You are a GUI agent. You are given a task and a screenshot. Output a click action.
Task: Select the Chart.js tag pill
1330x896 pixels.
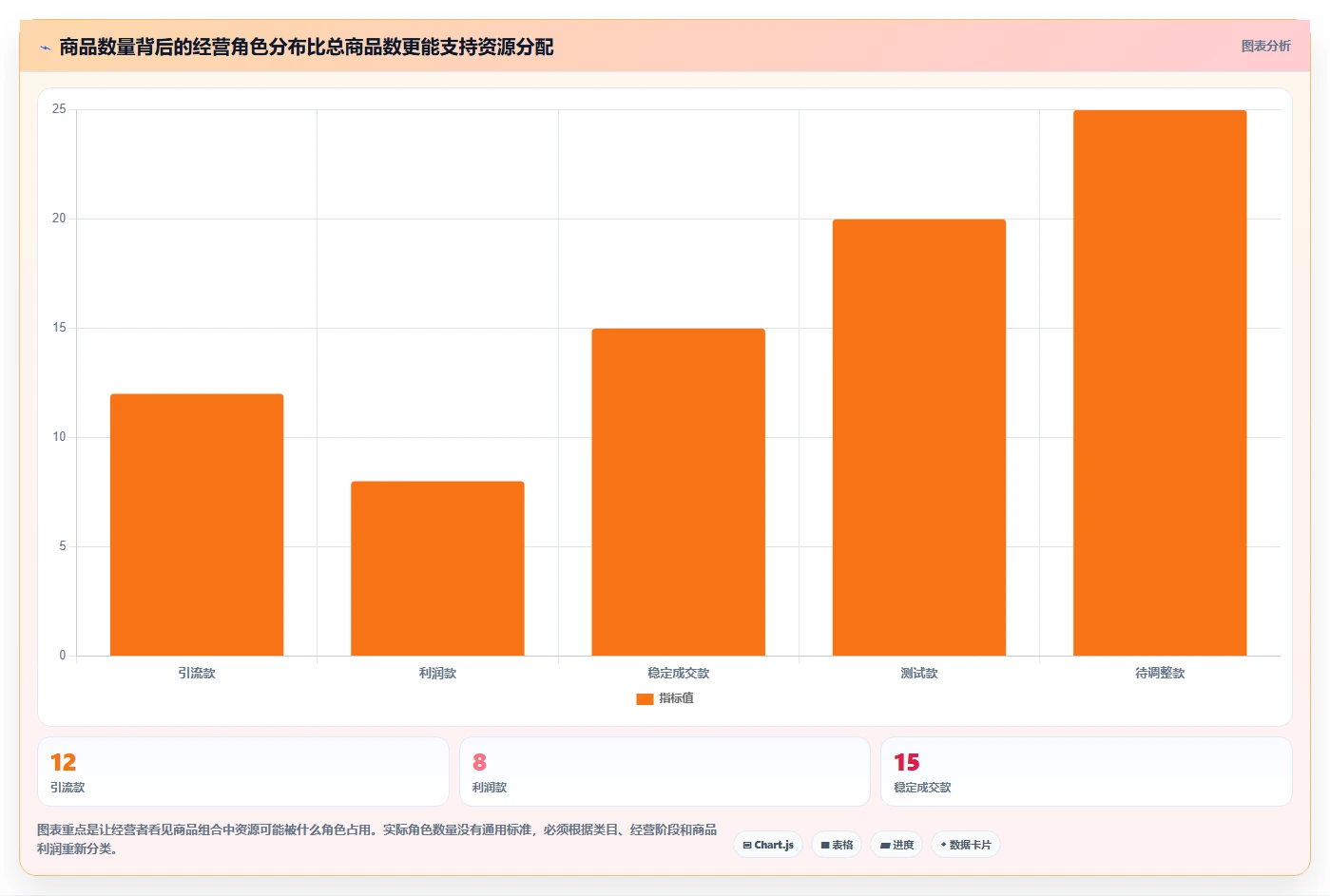click(768, 845)
